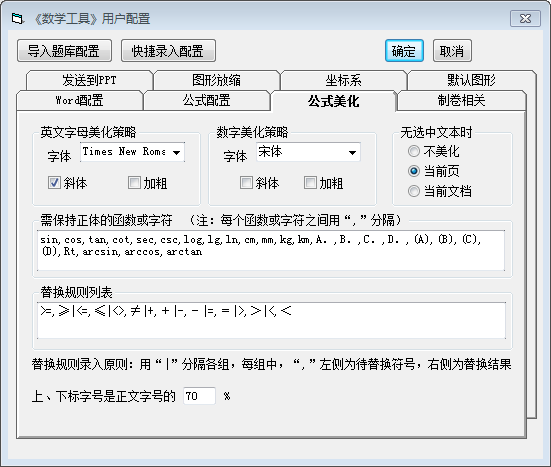551x467 pixels.
Task: Open the 公式配置 tab
Action: tap(207, 100)
